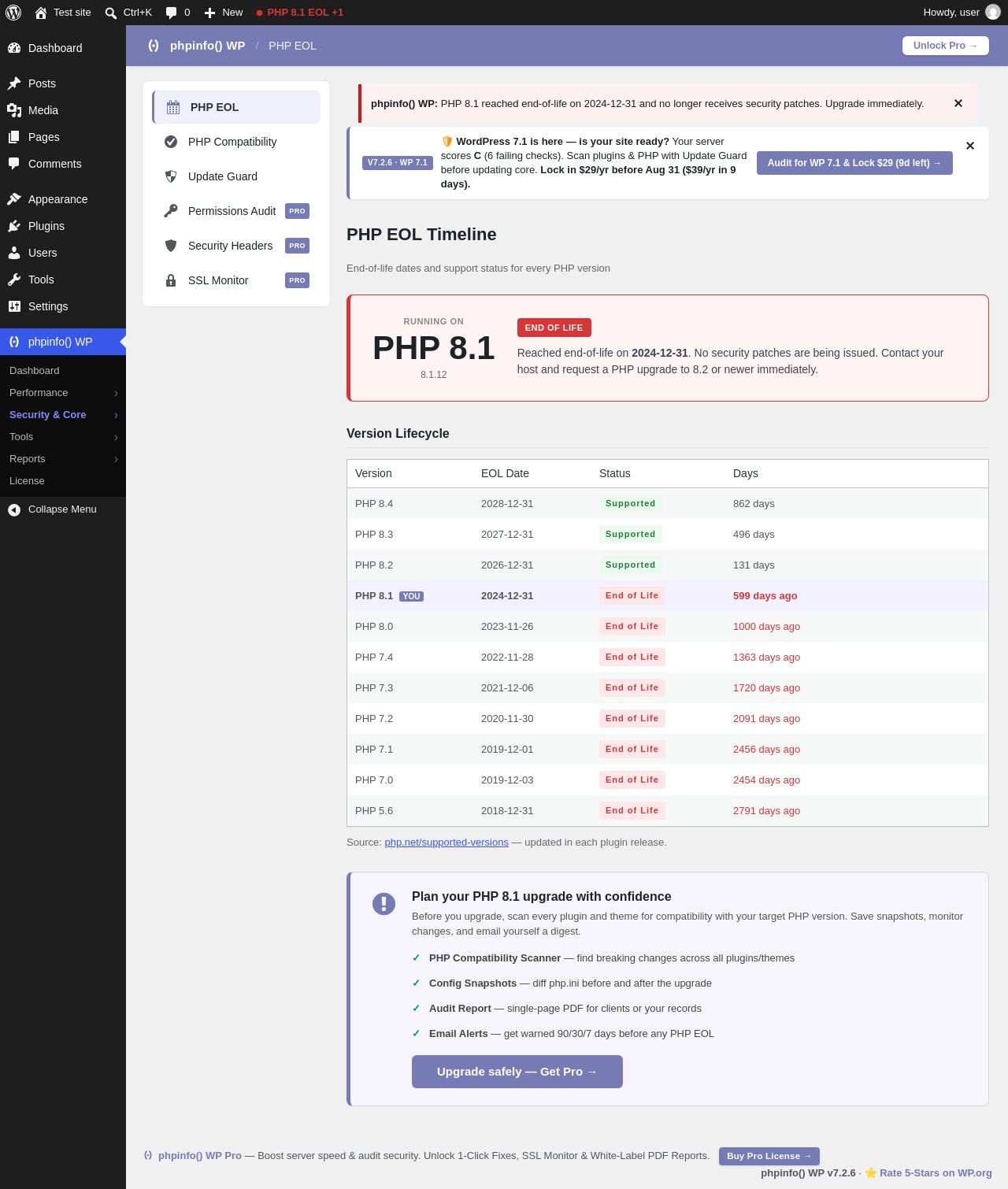The height and width of the screenshot is (1189, 1008).
Task: Click the Version column header
Action: click(373, 473)
